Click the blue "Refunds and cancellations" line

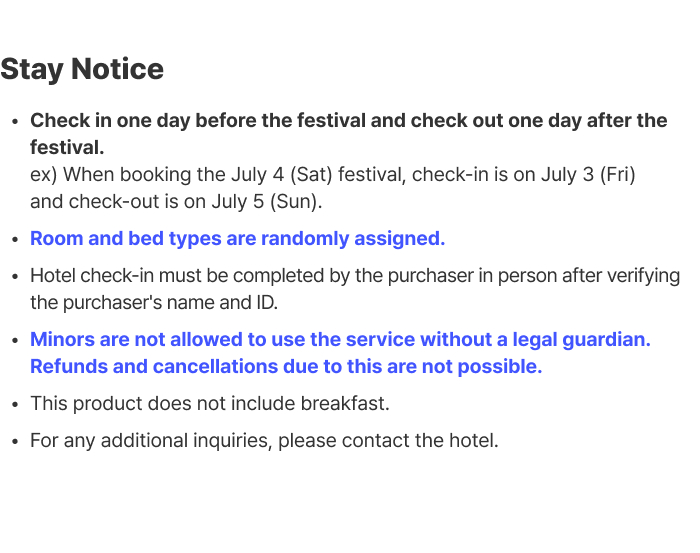pyautogui.click(x=286, y=366)
